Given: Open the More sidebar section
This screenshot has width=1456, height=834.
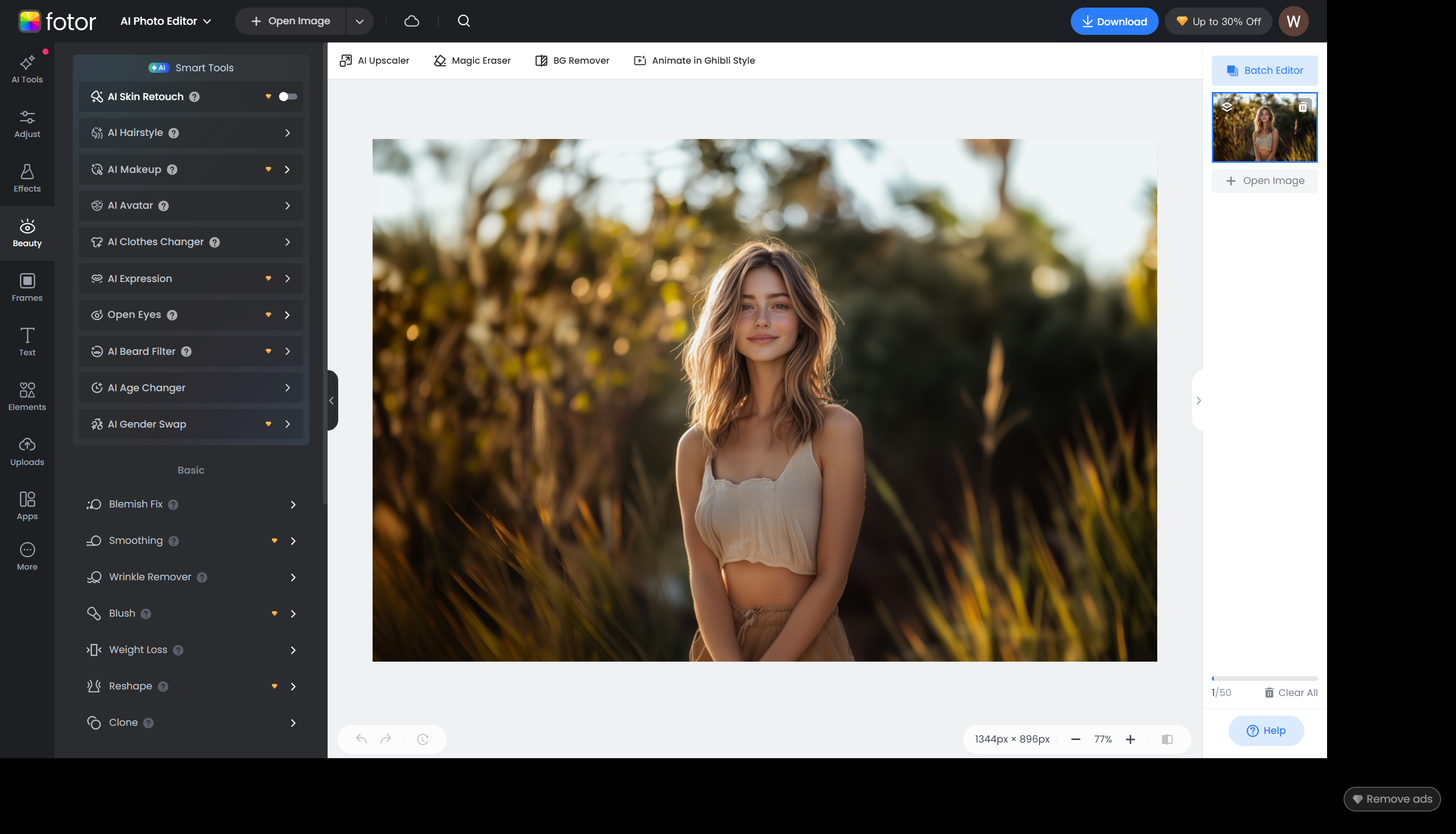Looking at the screenshot, I should 27,557.
